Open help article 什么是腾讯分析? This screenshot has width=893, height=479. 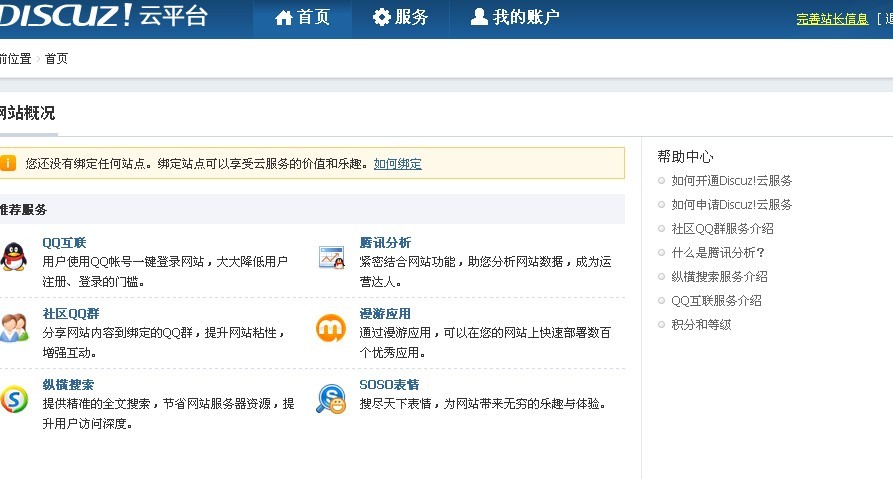tap(718, 252)
